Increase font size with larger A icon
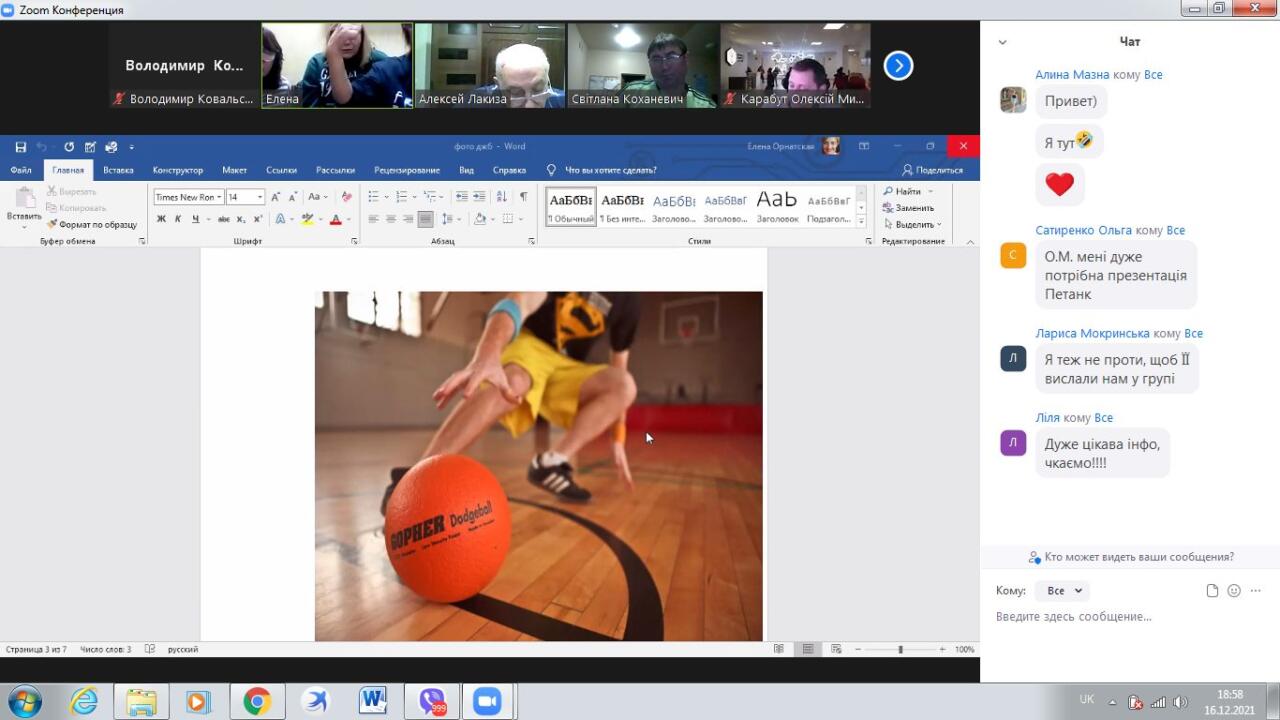 click(276, 197)
